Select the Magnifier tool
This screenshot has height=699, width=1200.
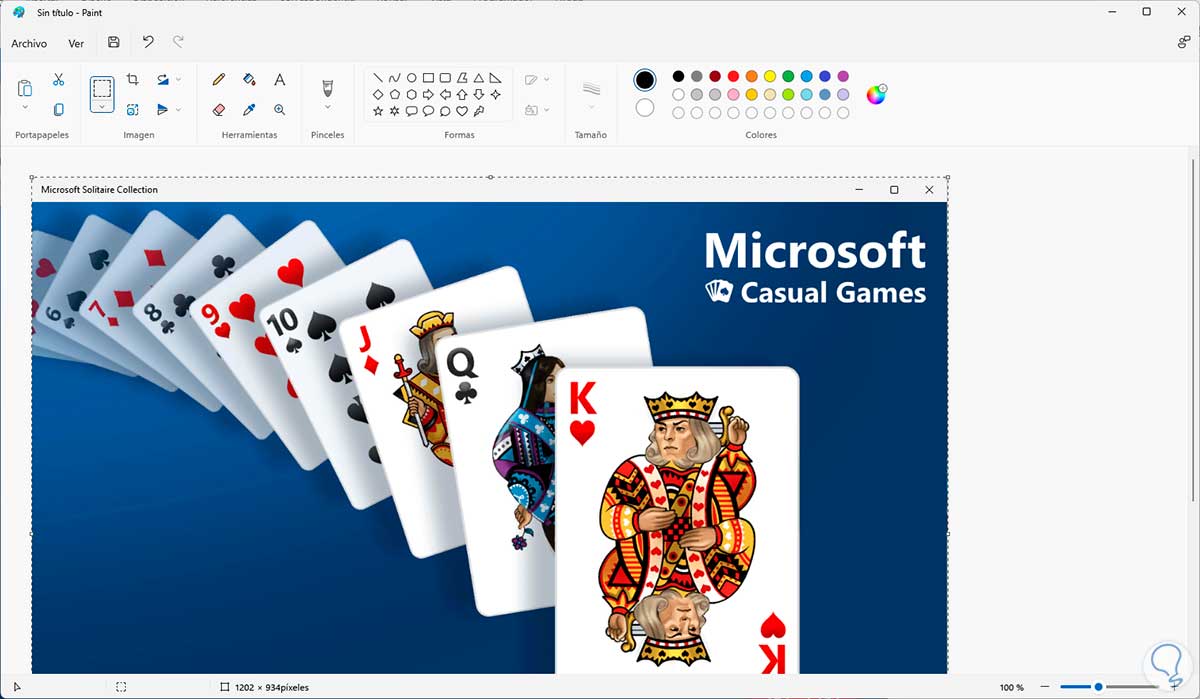click(x=279, y=109)
